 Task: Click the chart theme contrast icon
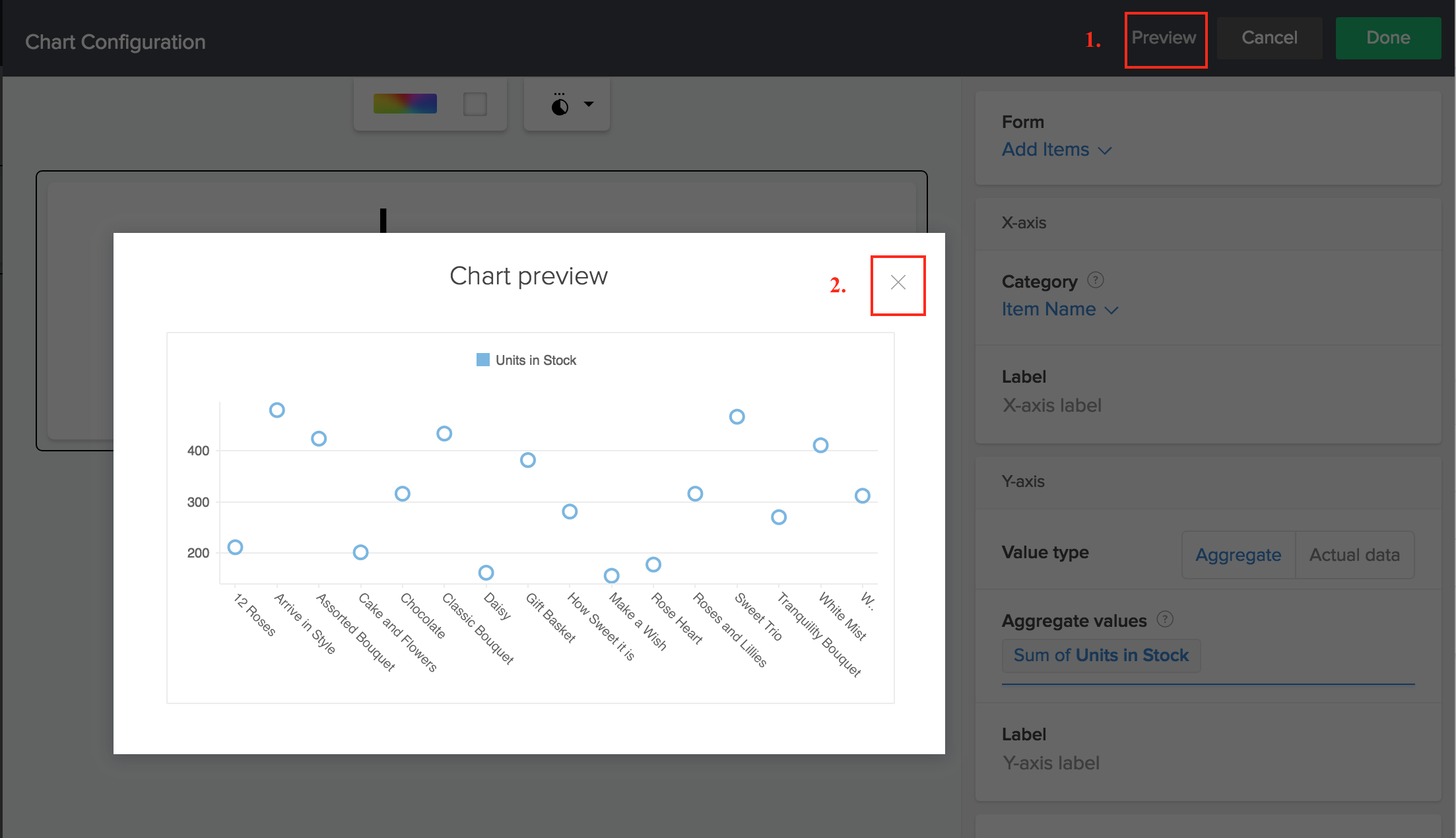pyautogui.click(x=560, y=106)
